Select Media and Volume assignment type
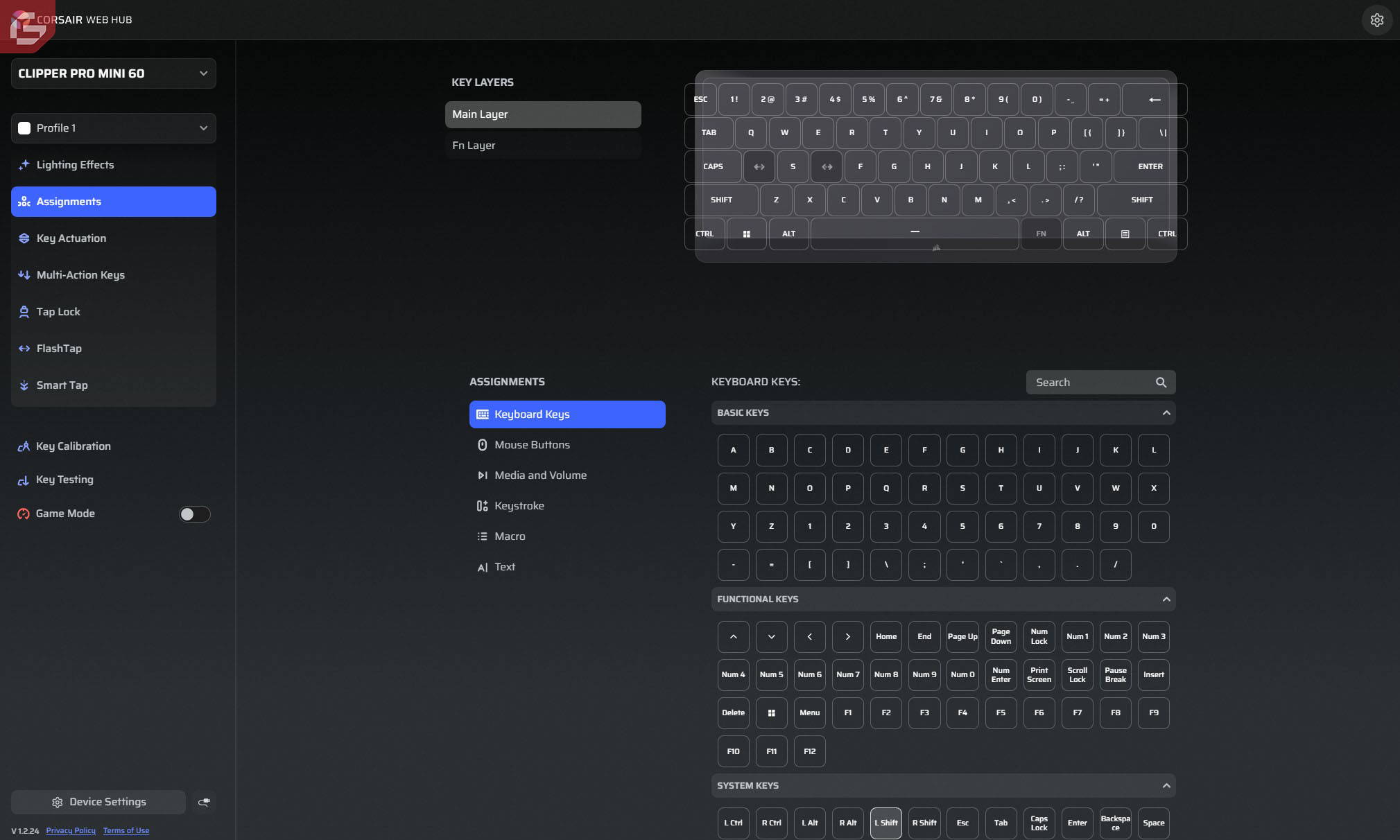The image size is (1400, 840). point(567,475)
